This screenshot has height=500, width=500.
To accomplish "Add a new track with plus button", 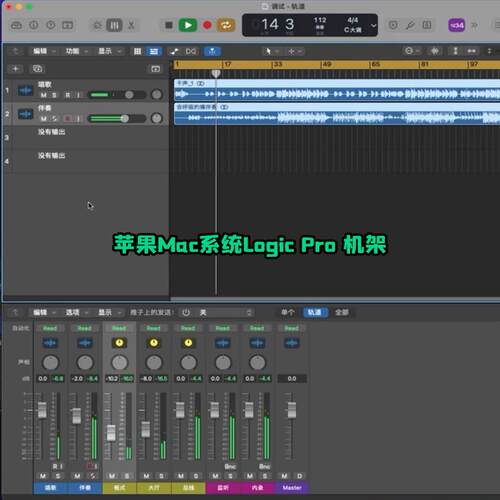I will pos(15,69).
